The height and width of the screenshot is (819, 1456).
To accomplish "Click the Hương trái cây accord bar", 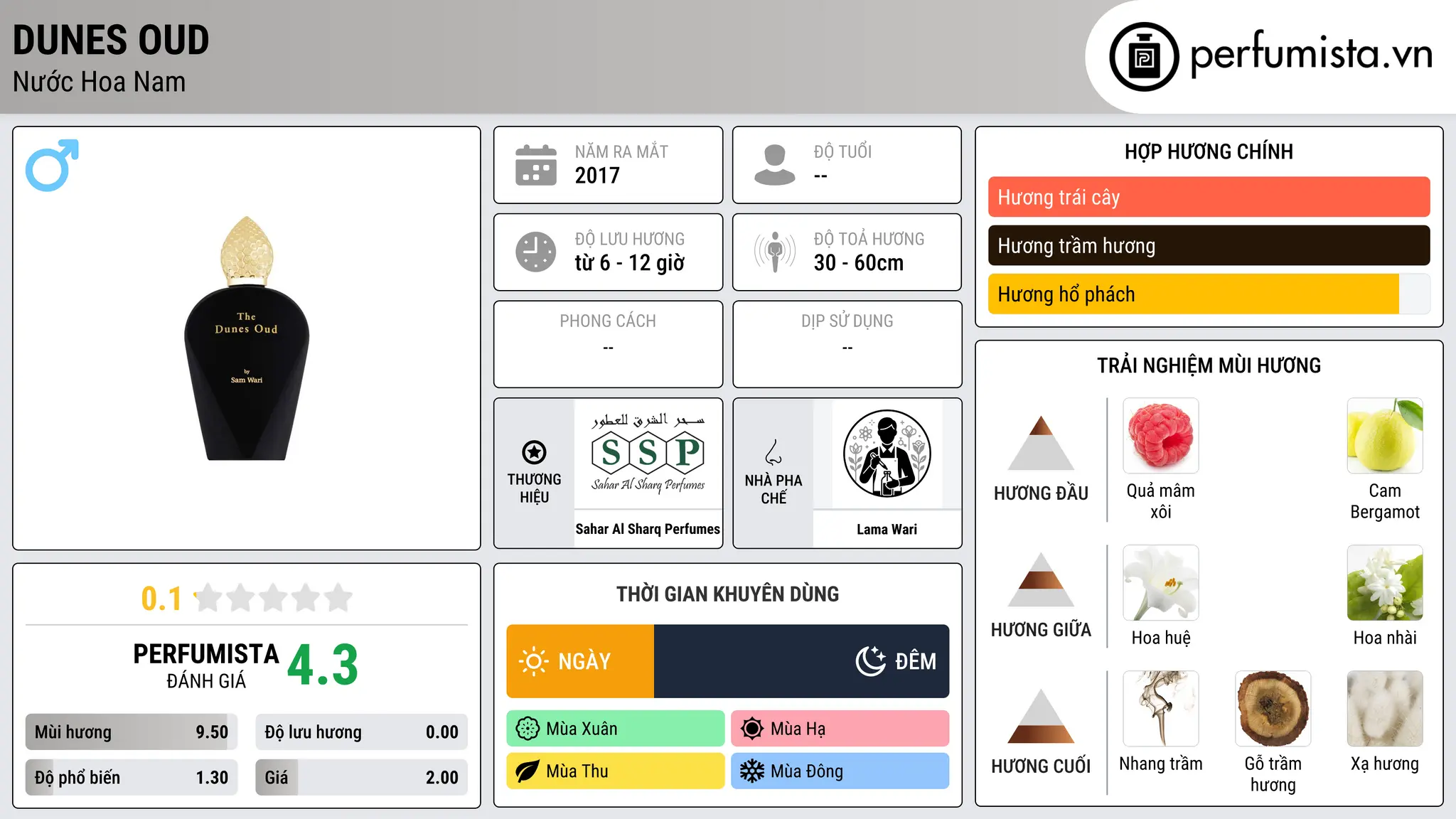I will tap(1209, 197).
